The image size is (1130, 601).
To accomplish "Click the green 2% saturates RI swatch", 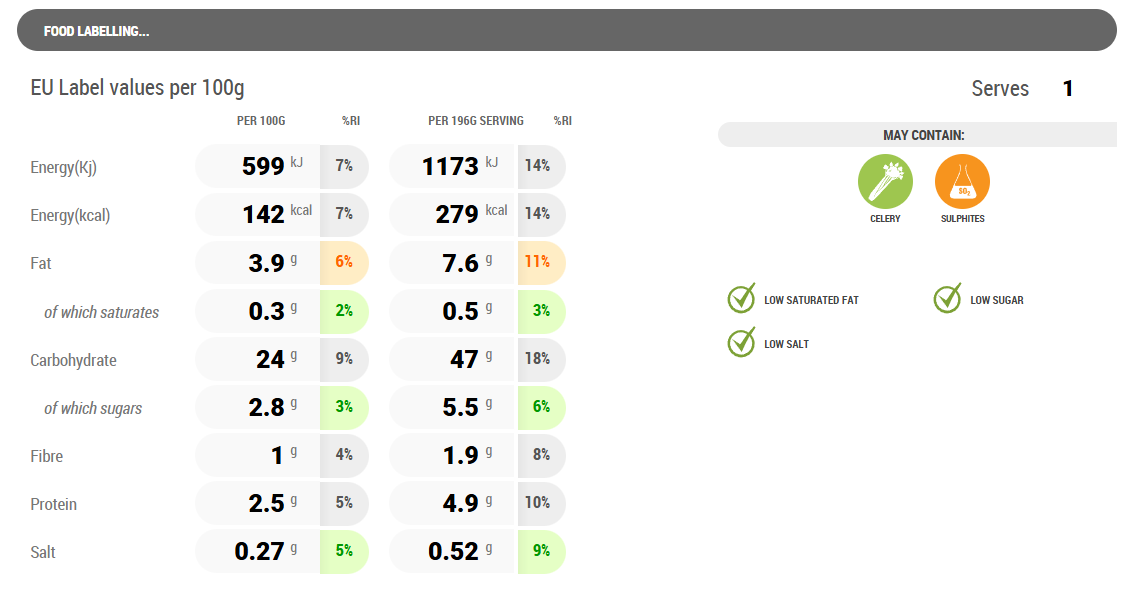I will (344, 310).
